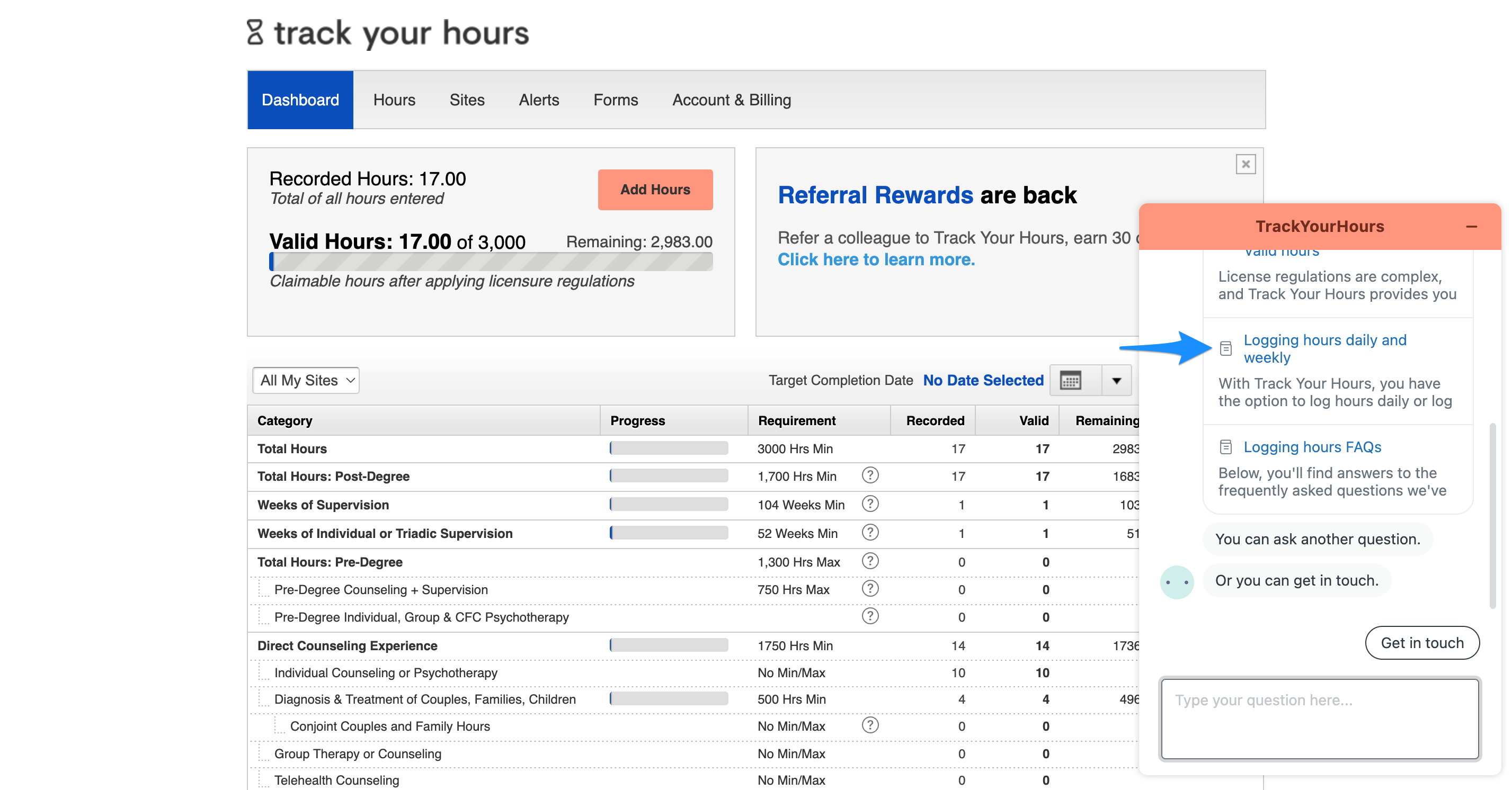
Task: Click the Referral Rewards heading link
Action: pos(875,195)
